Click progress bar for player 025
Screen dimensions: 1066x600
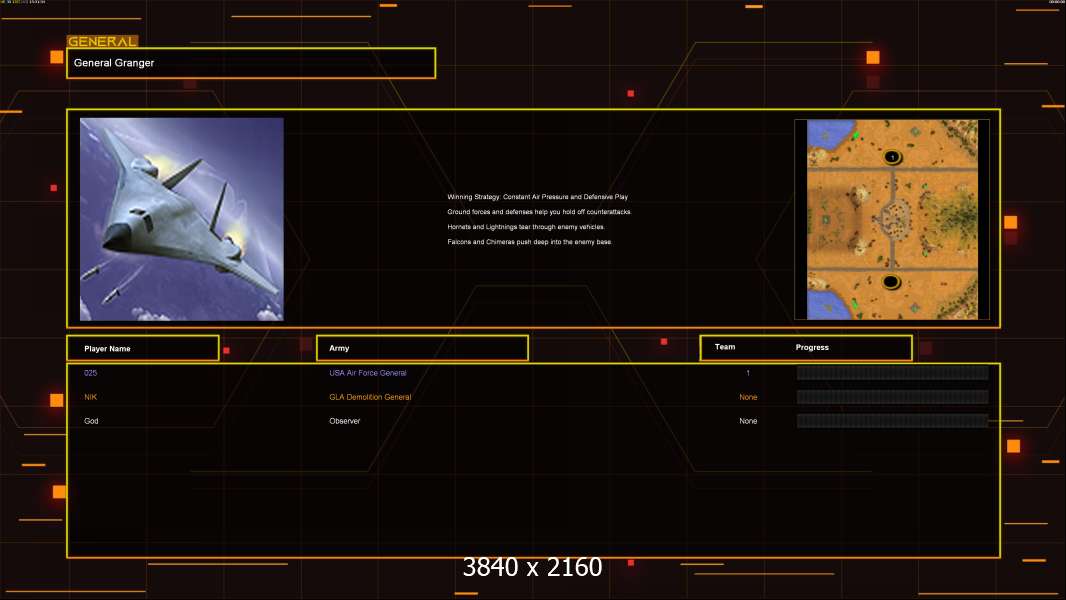point(893,372)
